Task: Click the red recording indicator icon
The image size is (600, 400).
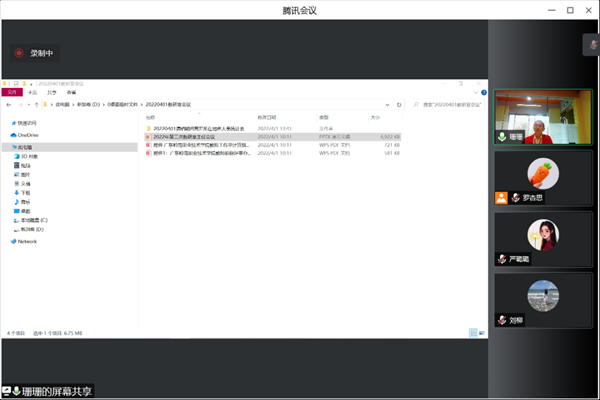Action: pyautogui.click(x=18, y=53)
